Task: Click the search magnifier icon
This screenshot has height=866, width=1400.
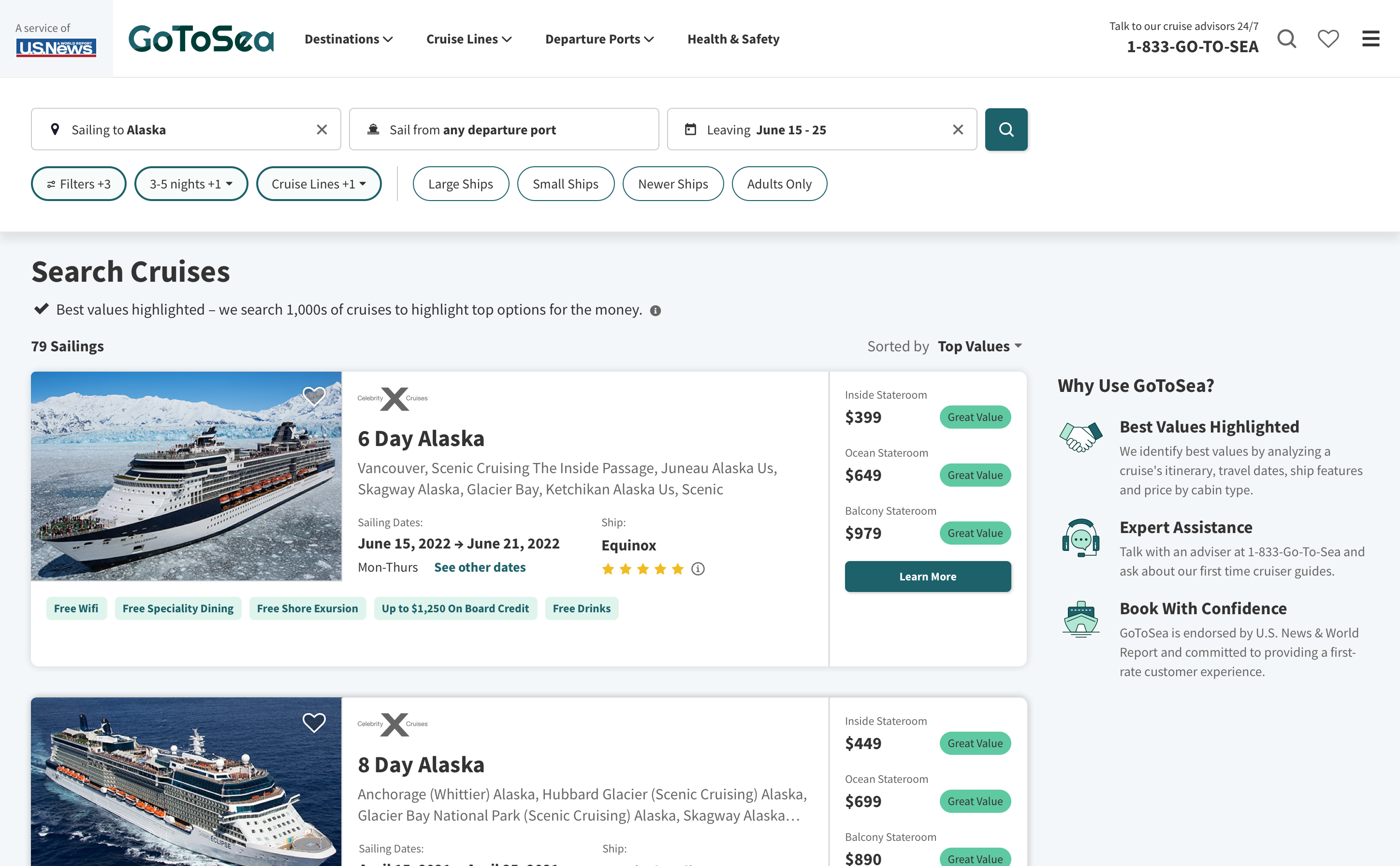Action: (1006, 129)
